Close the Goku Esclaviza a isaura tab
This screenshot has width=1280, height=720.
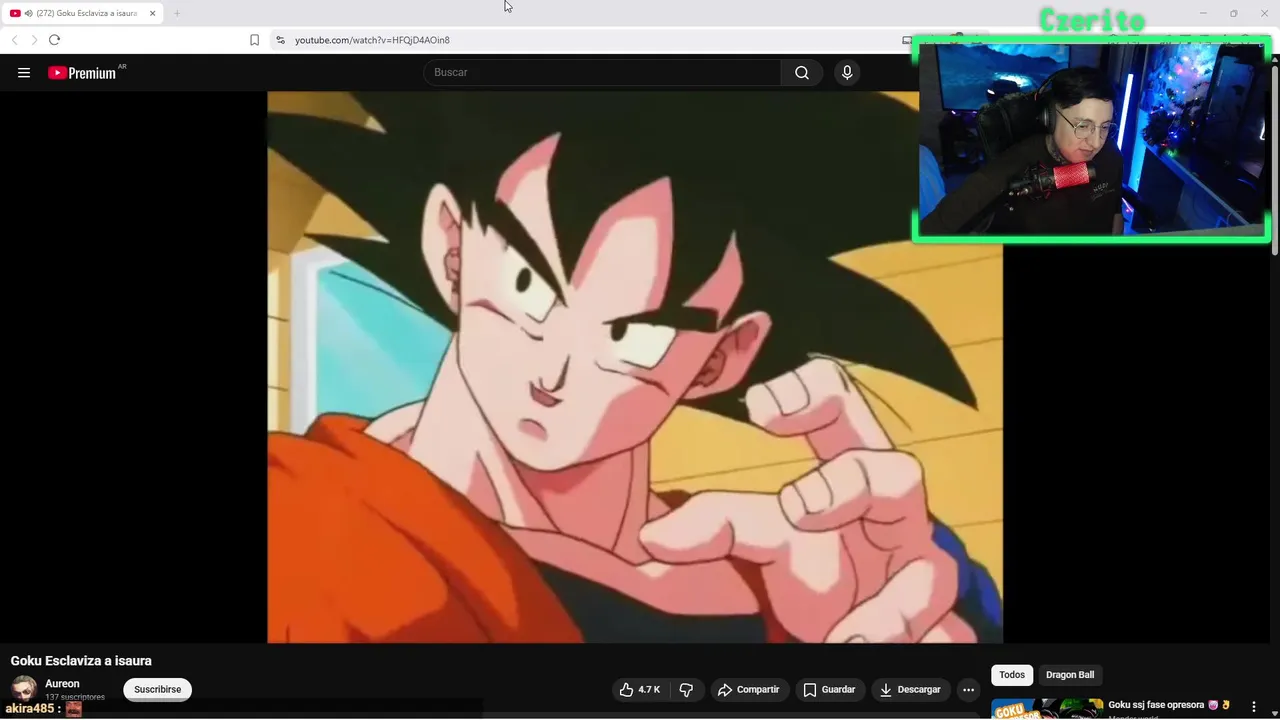(152, 13)
